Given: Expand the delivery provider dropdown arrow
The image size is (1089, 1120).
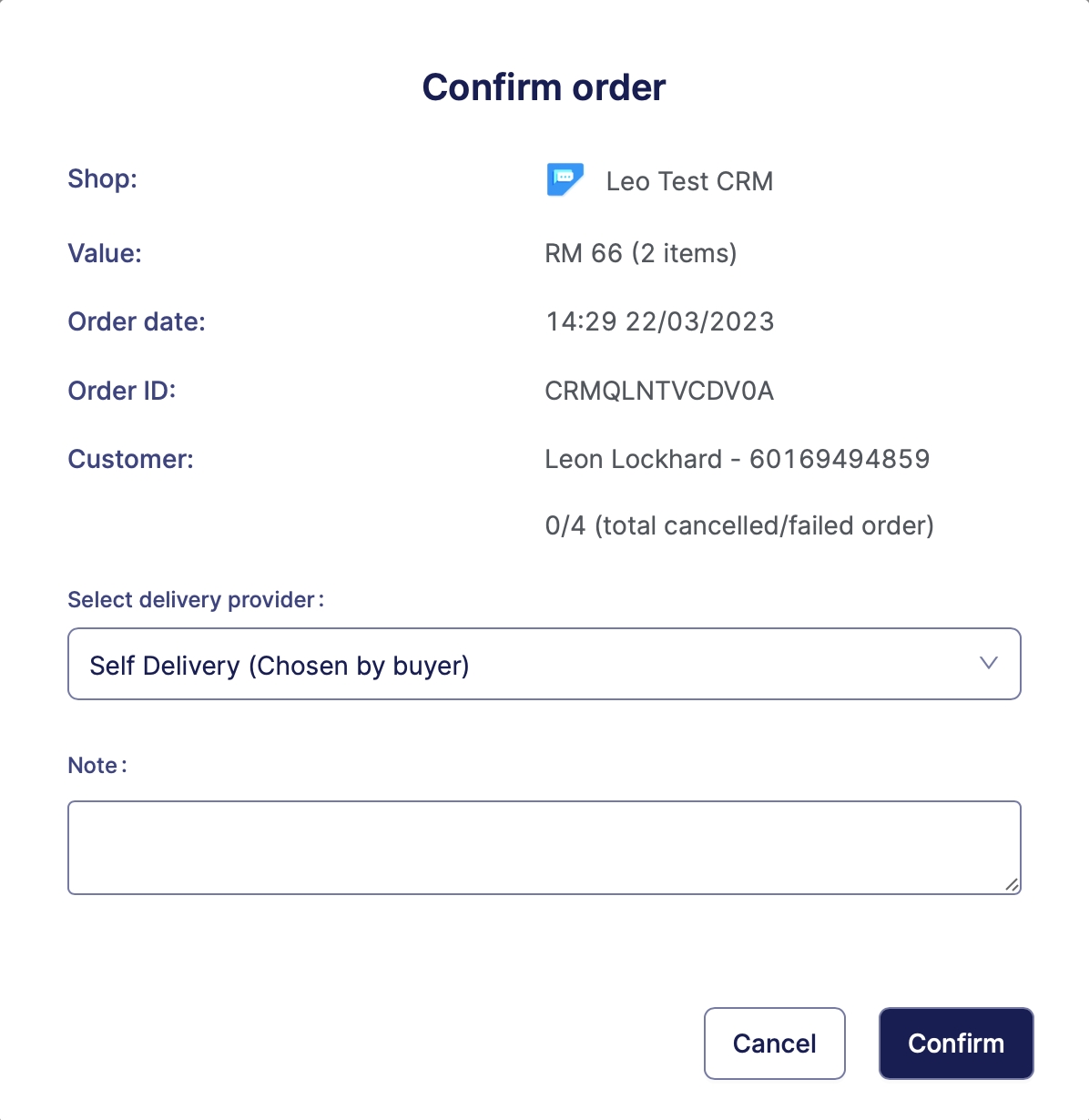Looking at the screenshot, I should coord(988,664).
